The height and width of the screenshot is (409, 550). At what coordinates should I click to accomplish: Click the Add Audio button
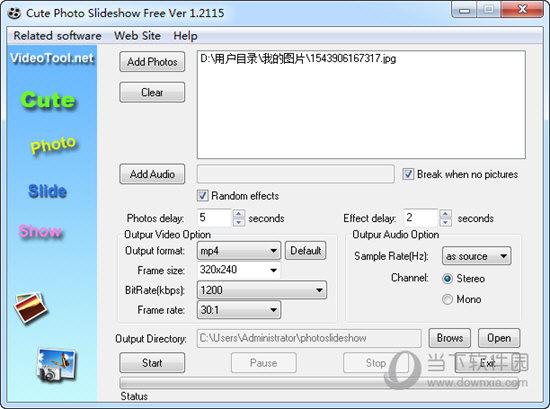tap(152, 174)
